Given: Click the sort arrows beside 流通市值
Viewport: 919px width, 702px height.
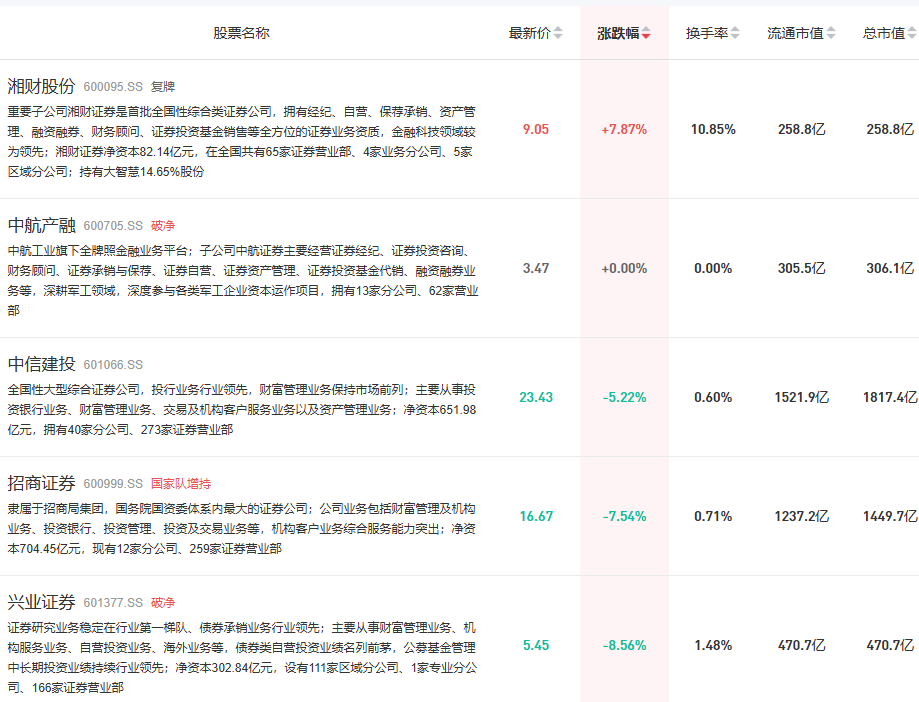Looking at the screenshot, I should point(831,33).
